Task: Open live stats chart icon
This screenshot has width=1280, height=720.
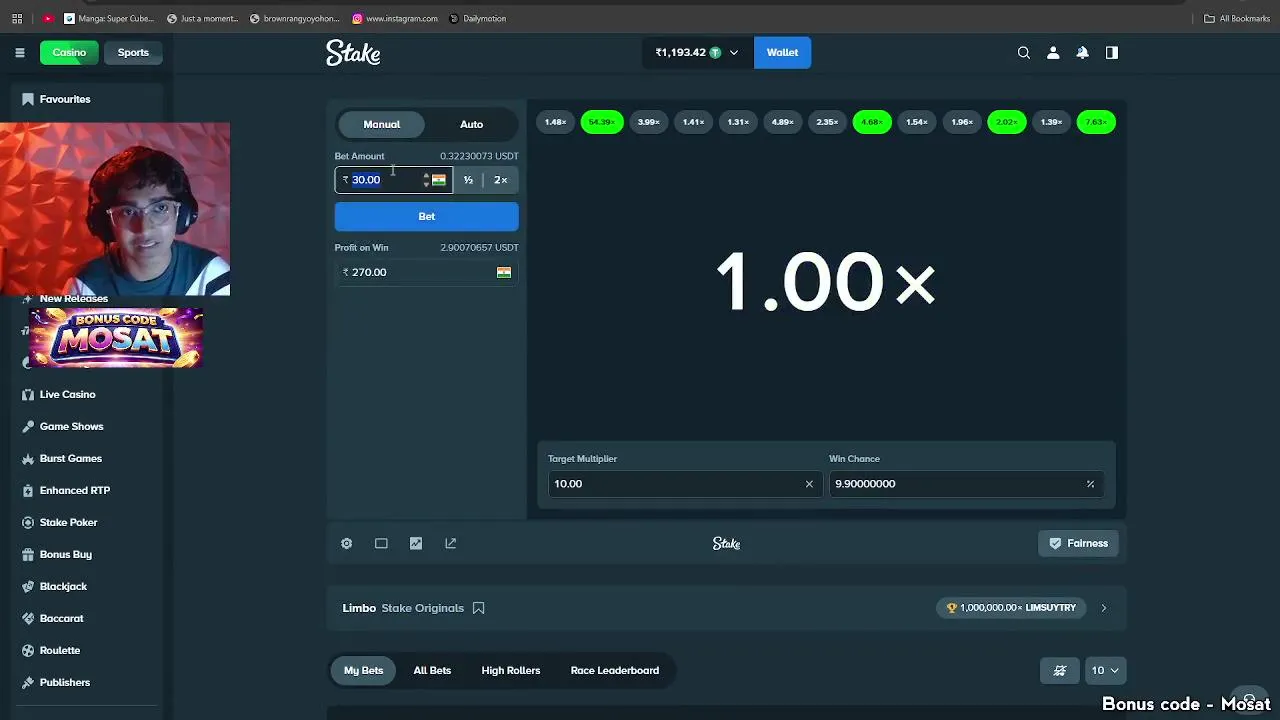Action: click(x=416, y=543)
